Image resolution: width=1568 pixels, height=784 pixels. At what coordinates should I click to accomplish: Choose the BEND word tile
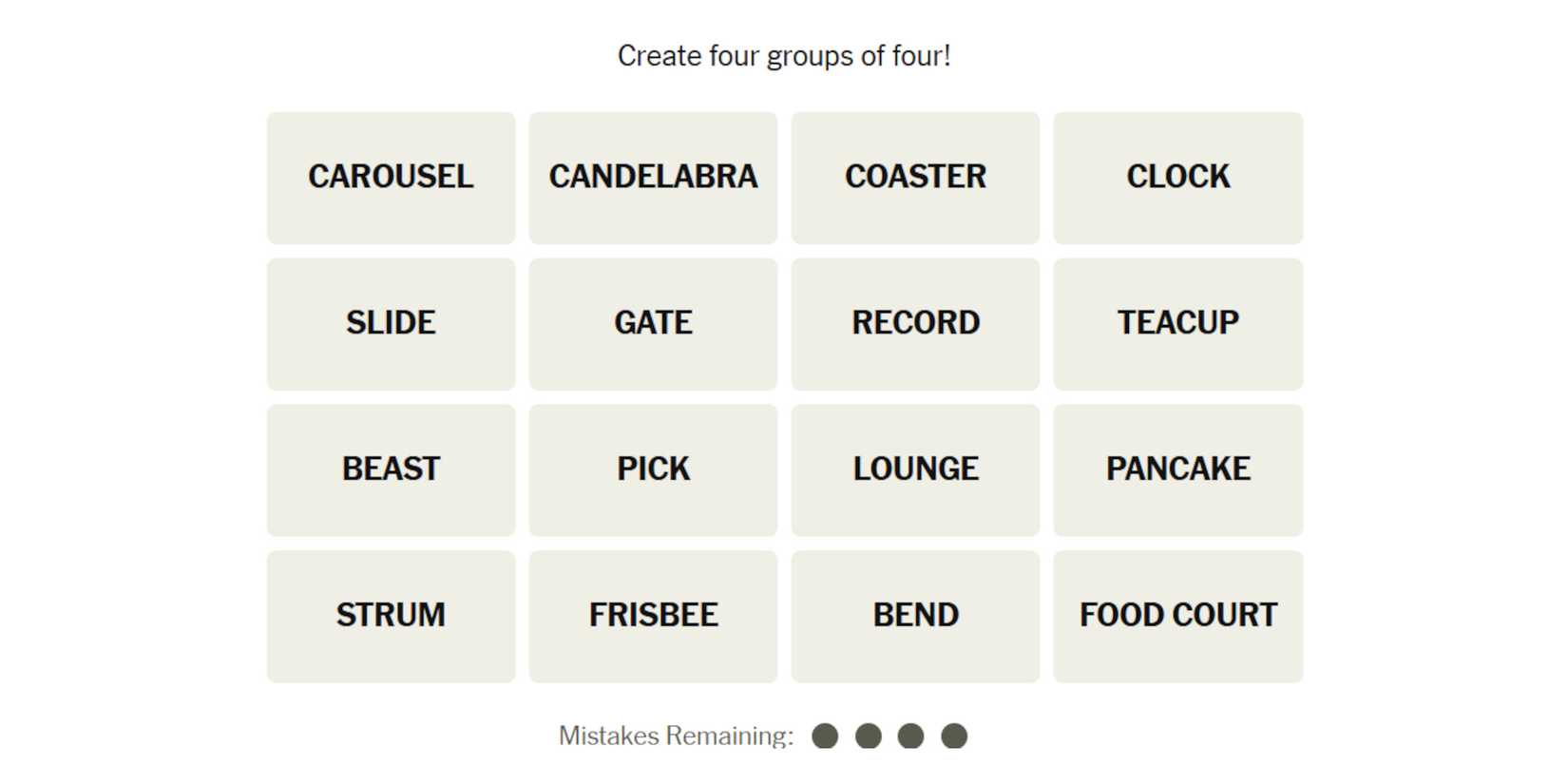(915, 617)
